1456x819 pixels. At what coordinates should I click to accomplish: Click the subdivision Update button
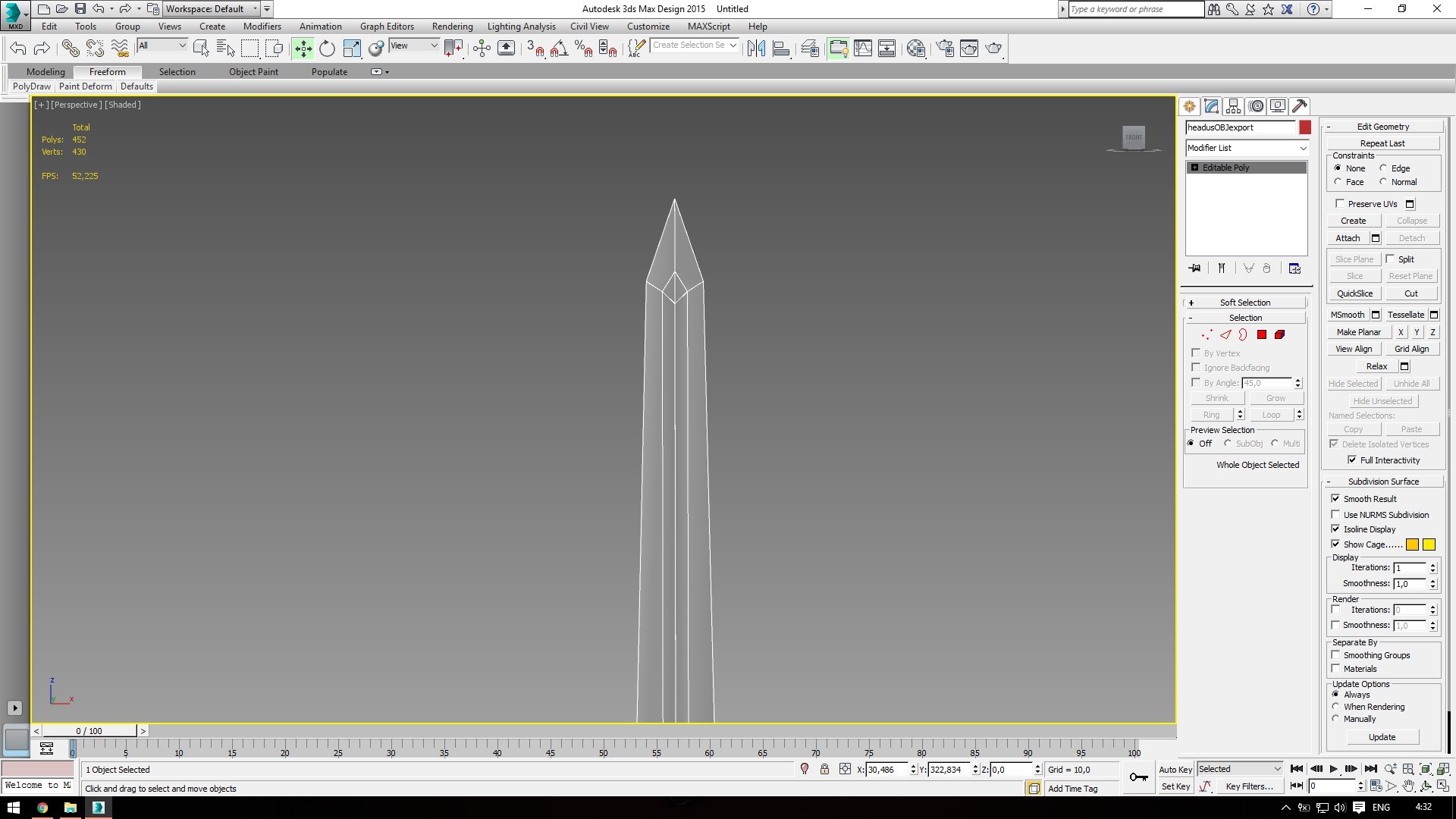click(1382, 737)
